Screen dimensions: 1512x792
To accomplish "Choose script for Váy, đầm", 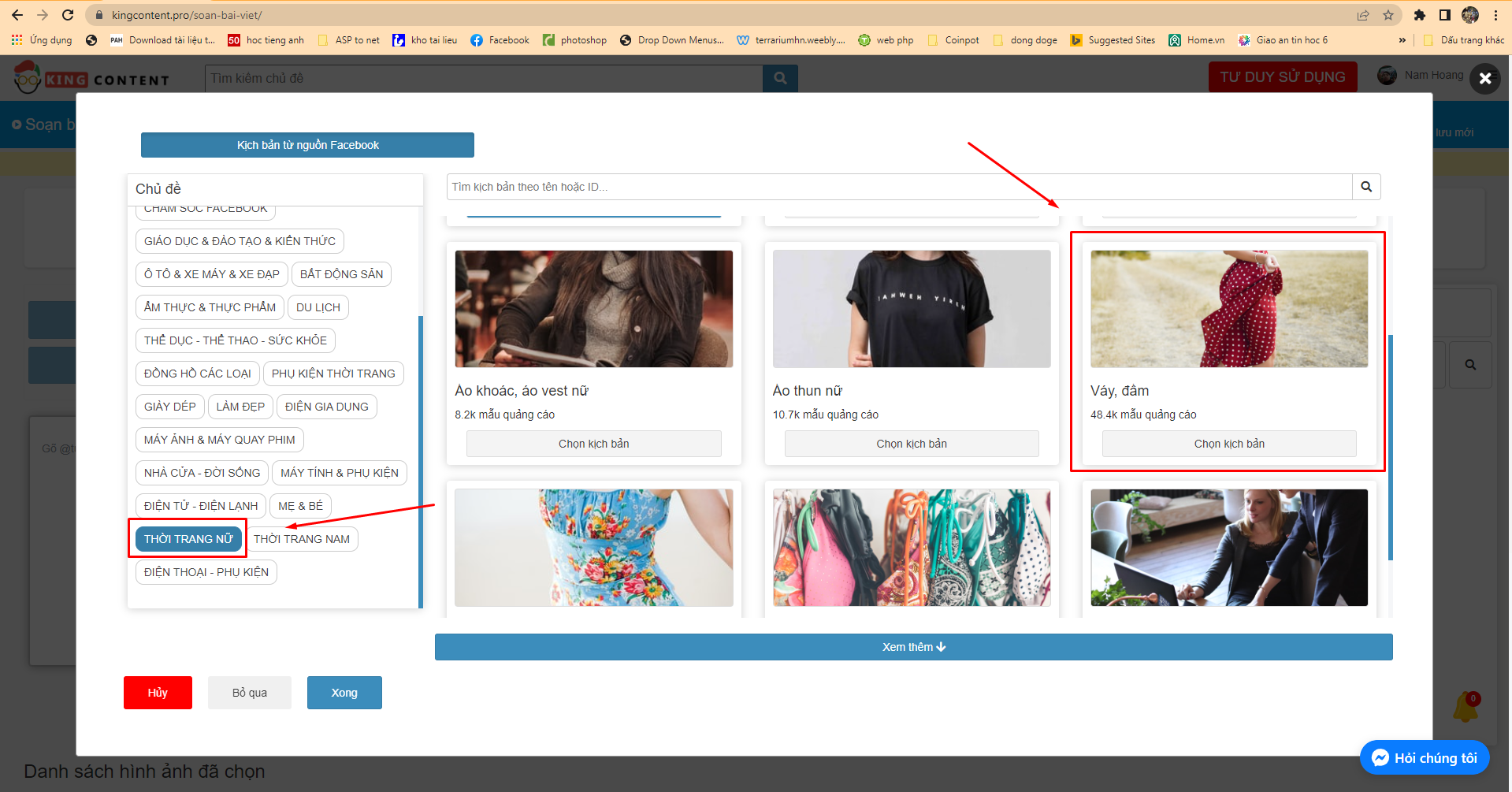I will click(1229, 444).
